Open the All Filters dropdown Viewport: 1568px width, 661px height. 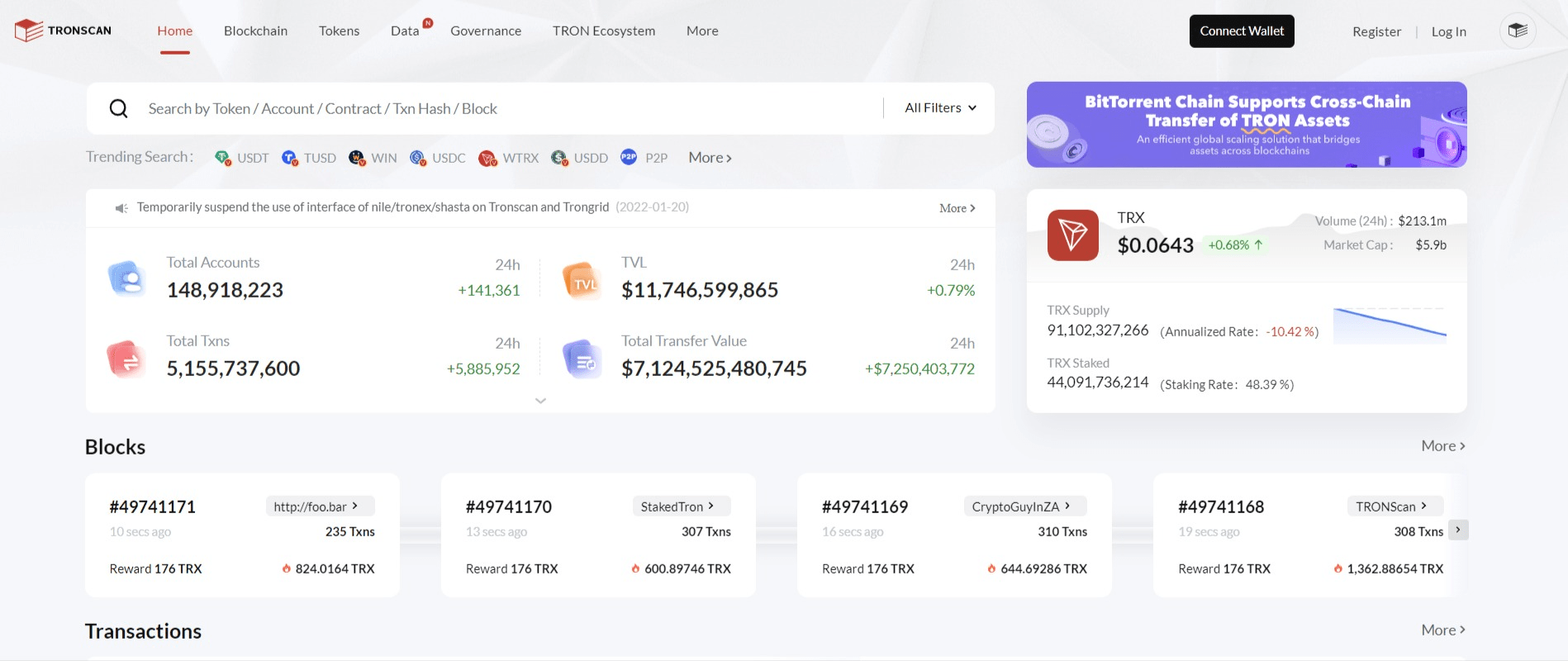click(x=941, y=108)
